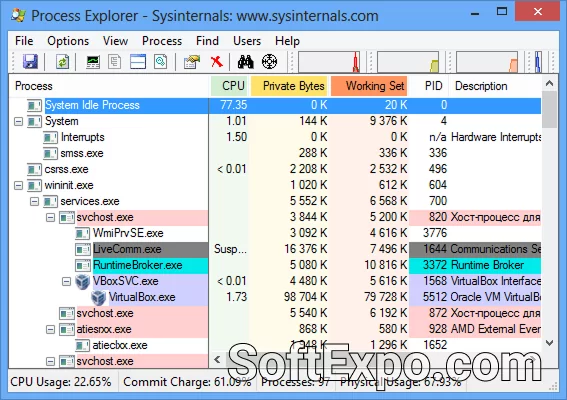Click PID 5512 cell for VirtualBox
The height and width of the screenshot is (400, 567).
[x=435, y=297]
